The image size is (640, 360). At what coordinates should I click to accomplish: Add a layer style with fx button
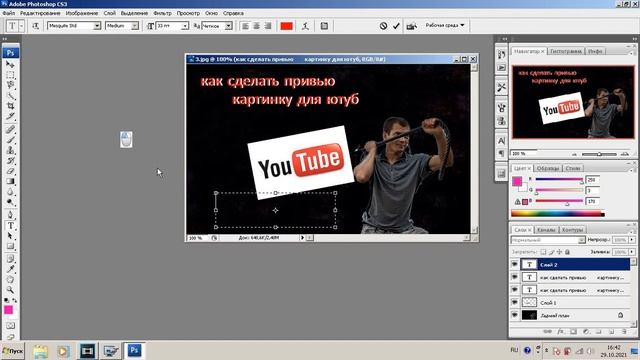tap(560, 331)
